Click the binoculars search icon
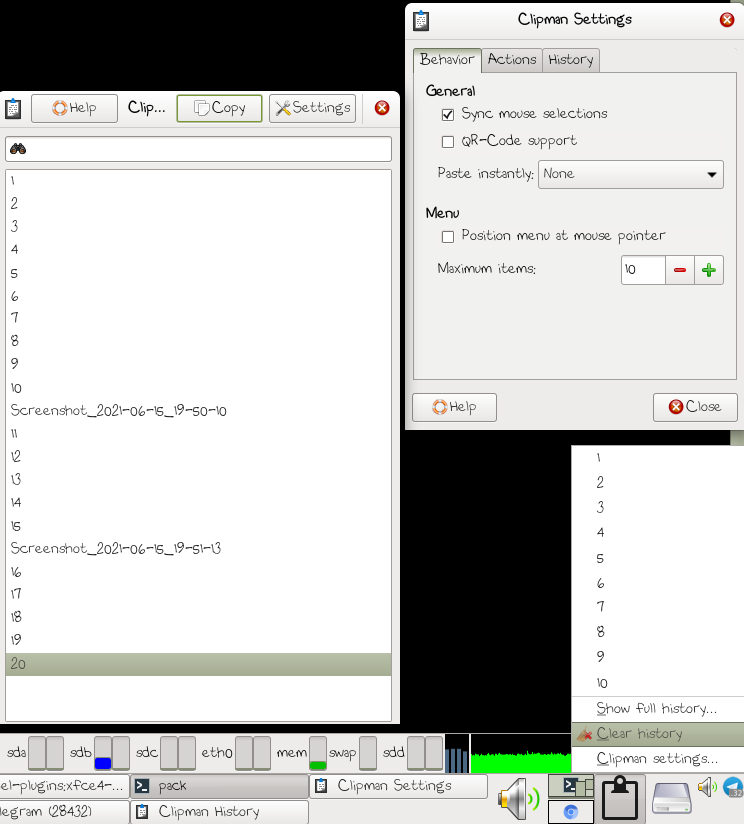The image size is (744, 824). tap(18, 149)
